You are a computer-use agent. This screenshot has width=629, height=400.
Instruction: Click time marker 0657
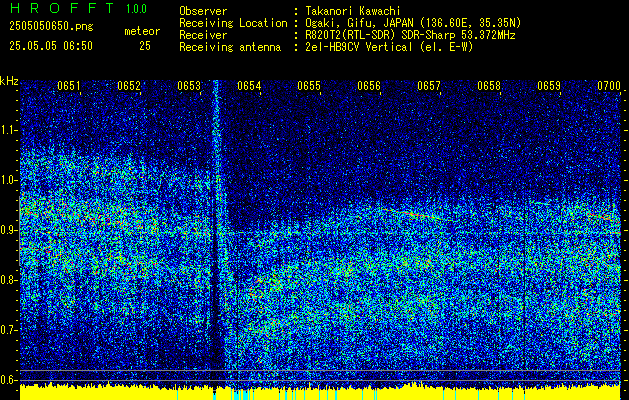429,86
